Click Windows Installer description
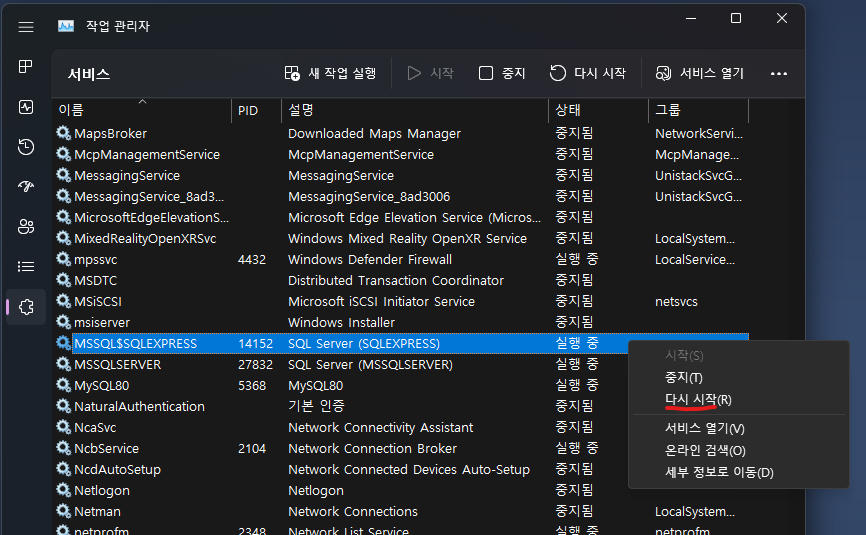This screenshot has width=866, height=535. [x=341, y=322]
